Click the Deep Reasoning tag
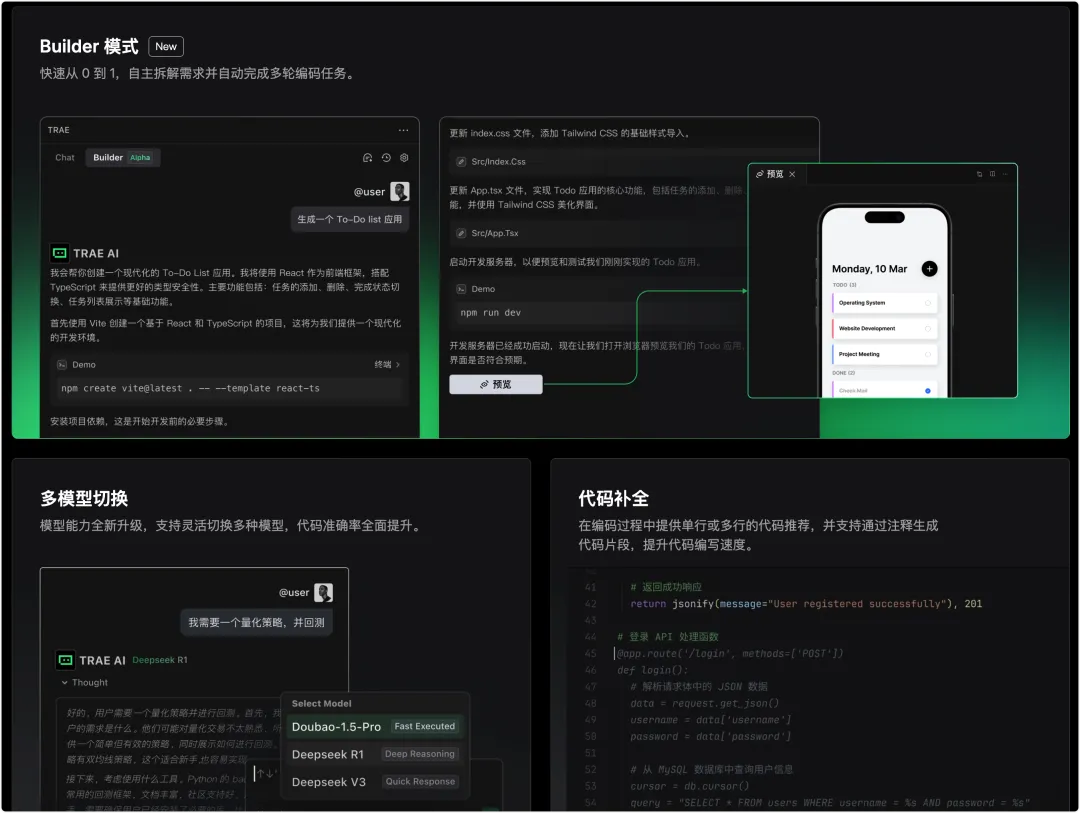The image size is (1080, 813). click(419, 754)
